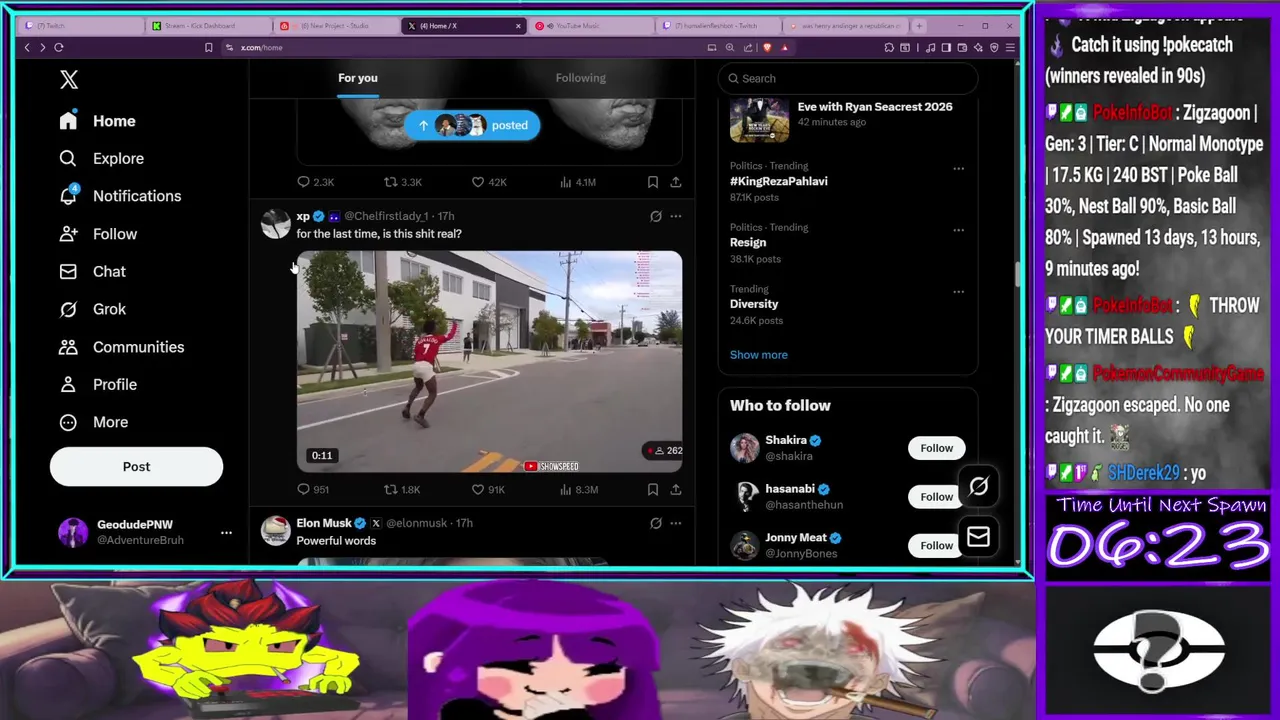Open Communities in the sidebar
Screen dimensions: 1280x720
pos(121,347)
